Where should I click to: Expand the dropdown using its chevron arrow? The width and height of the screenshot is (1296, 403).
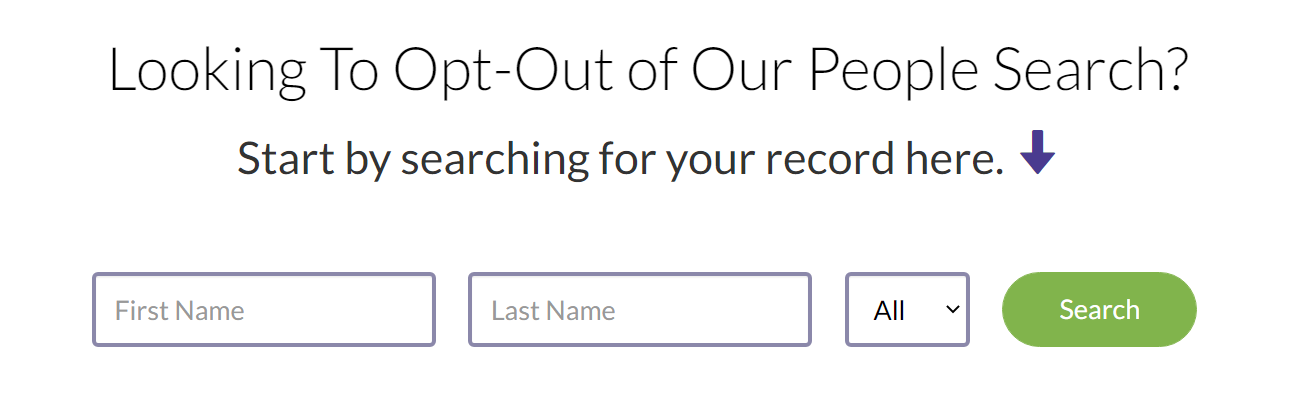(953, 309)
